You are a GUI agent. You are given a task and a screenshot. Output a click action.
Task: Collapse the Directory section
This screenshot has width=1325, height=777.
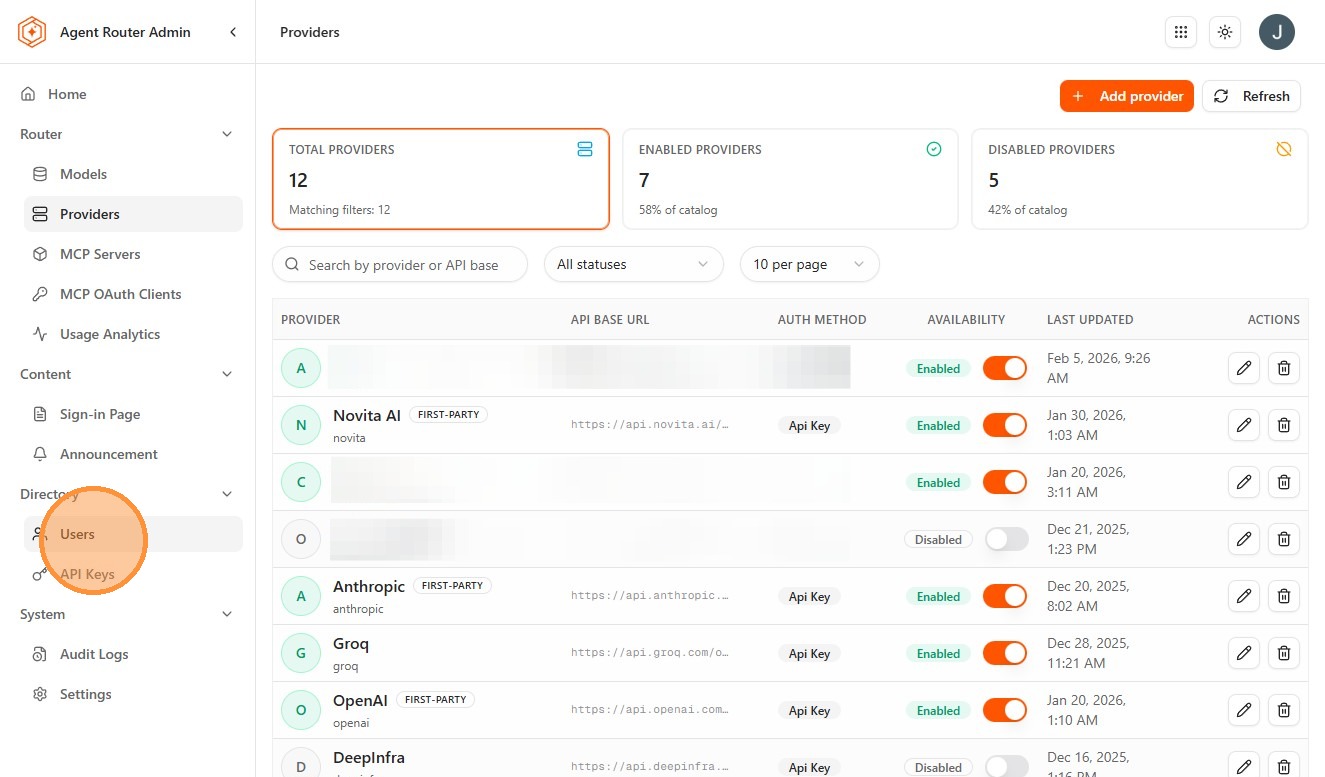coord(227,494)
